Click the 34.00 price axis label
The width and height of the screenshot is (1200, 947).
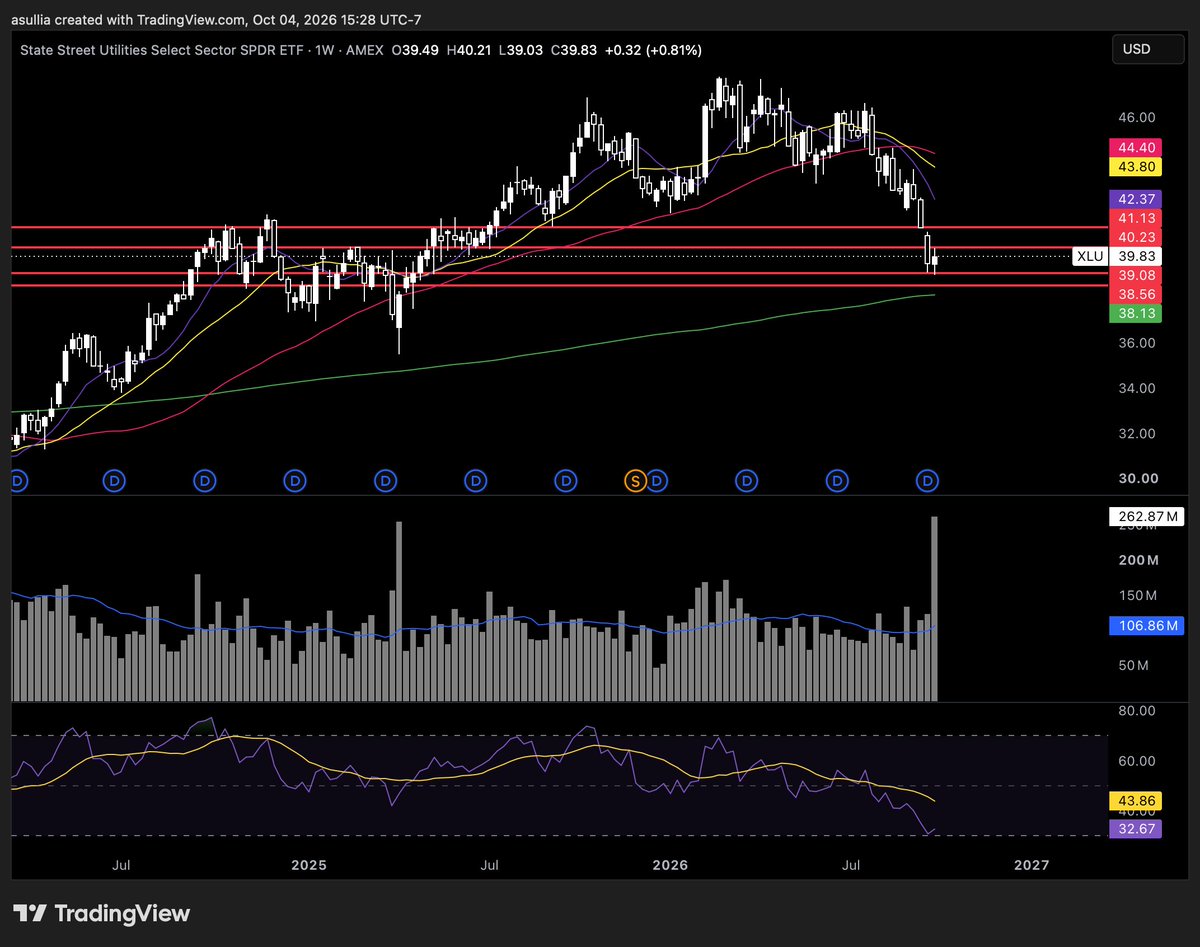coord(1139,388)
